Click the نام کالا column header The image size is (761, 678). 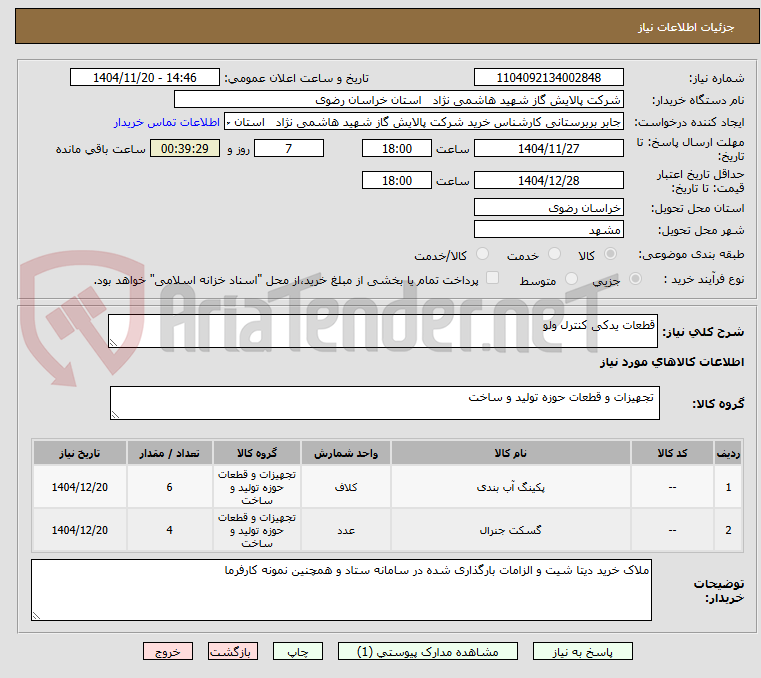pos(511,453)
